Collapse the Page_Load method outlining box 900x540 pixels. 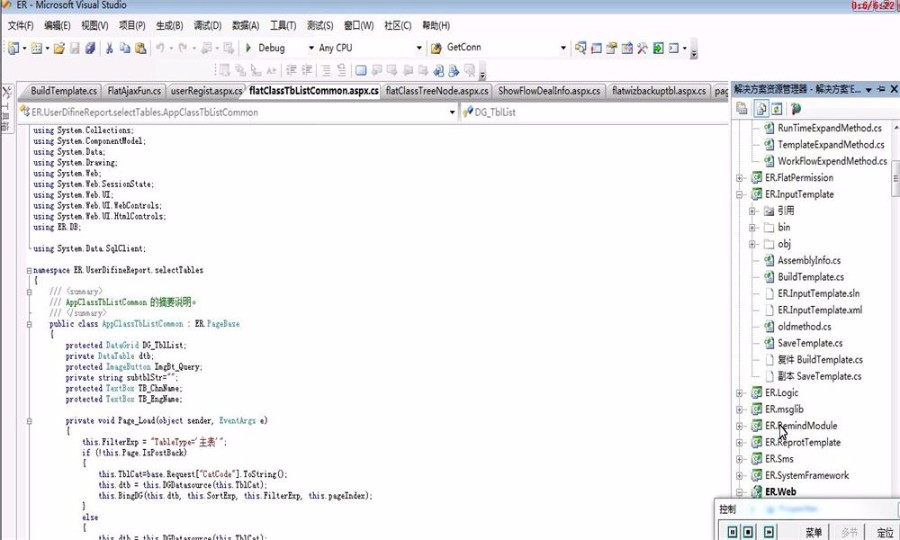pos(29,421)
